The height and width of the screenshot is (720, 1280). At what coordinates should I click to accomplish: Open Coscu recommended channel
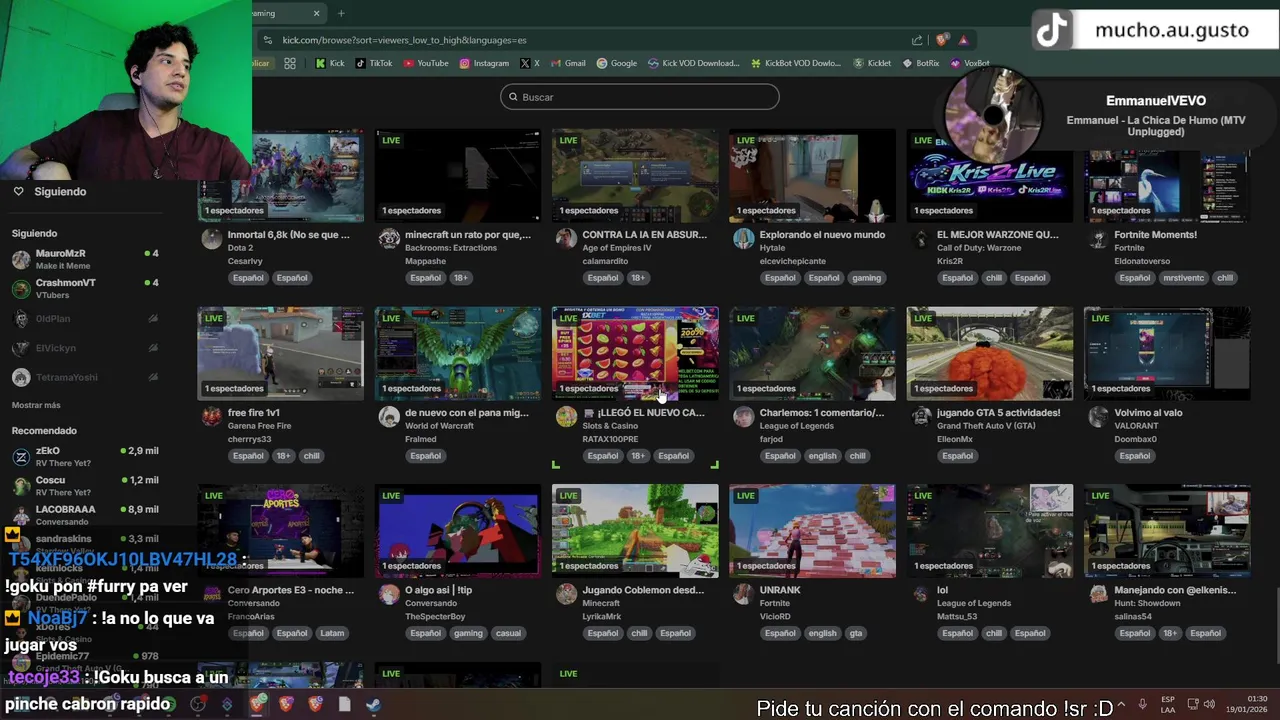click(x=85, y=486)
